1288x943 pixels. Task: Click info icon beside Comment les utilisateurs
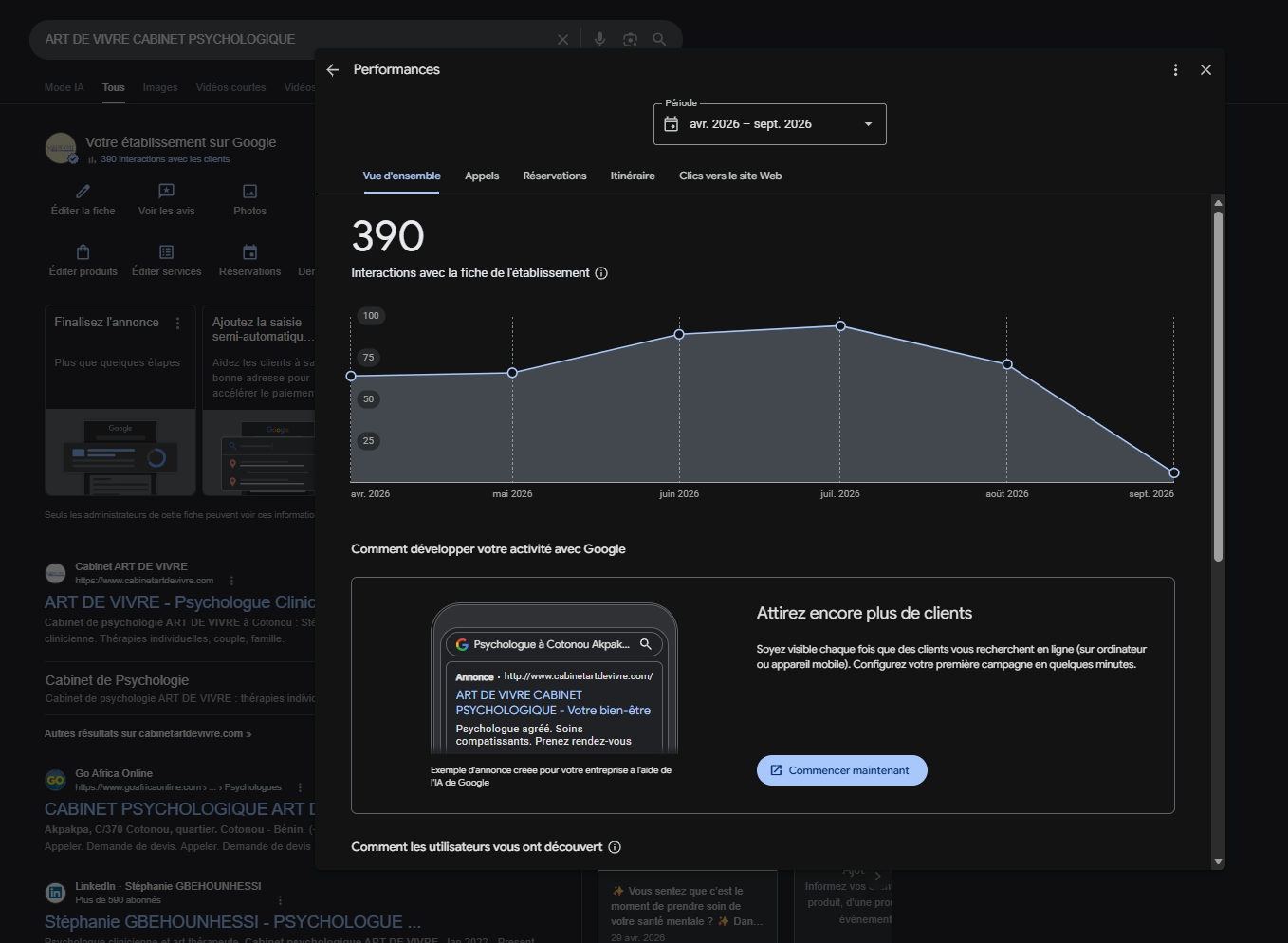coord(615,847)
